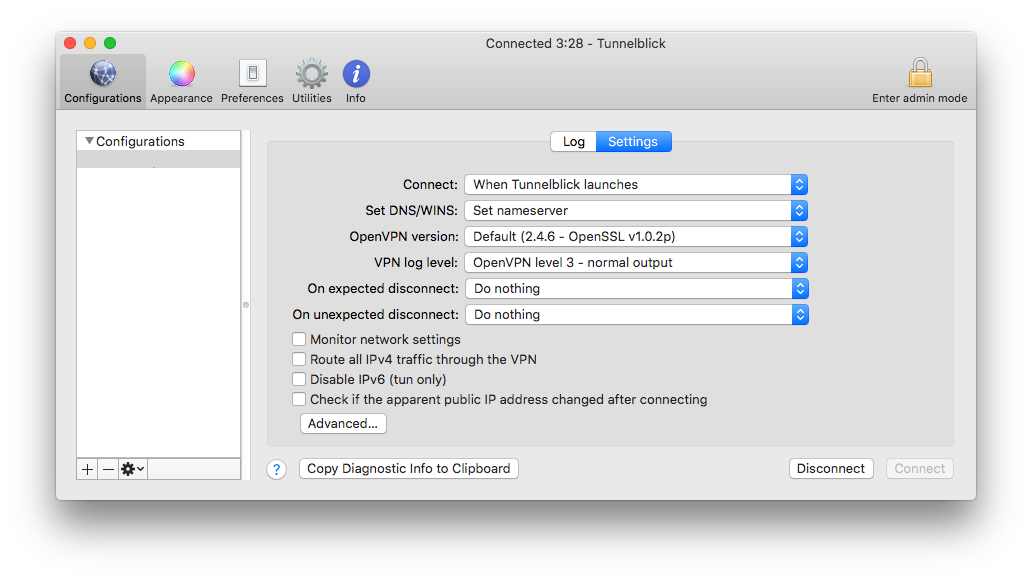
Task: Switch to the Settings tab
Action: coord(633,142)
